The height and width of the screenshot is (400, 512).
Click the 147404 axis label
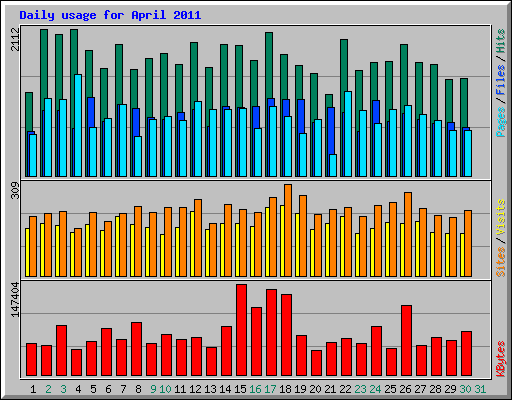[15, 299]
